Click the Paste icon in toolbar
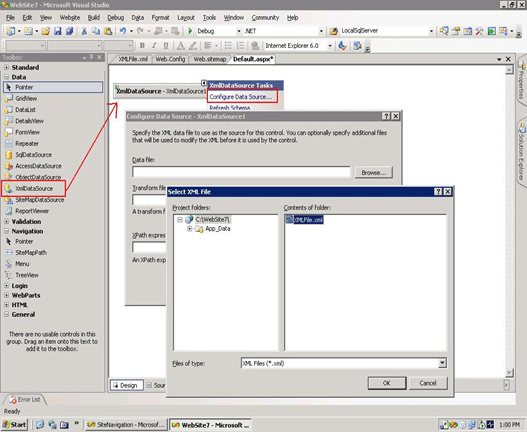Screen dimensions: 527x432 coord(108,31)
